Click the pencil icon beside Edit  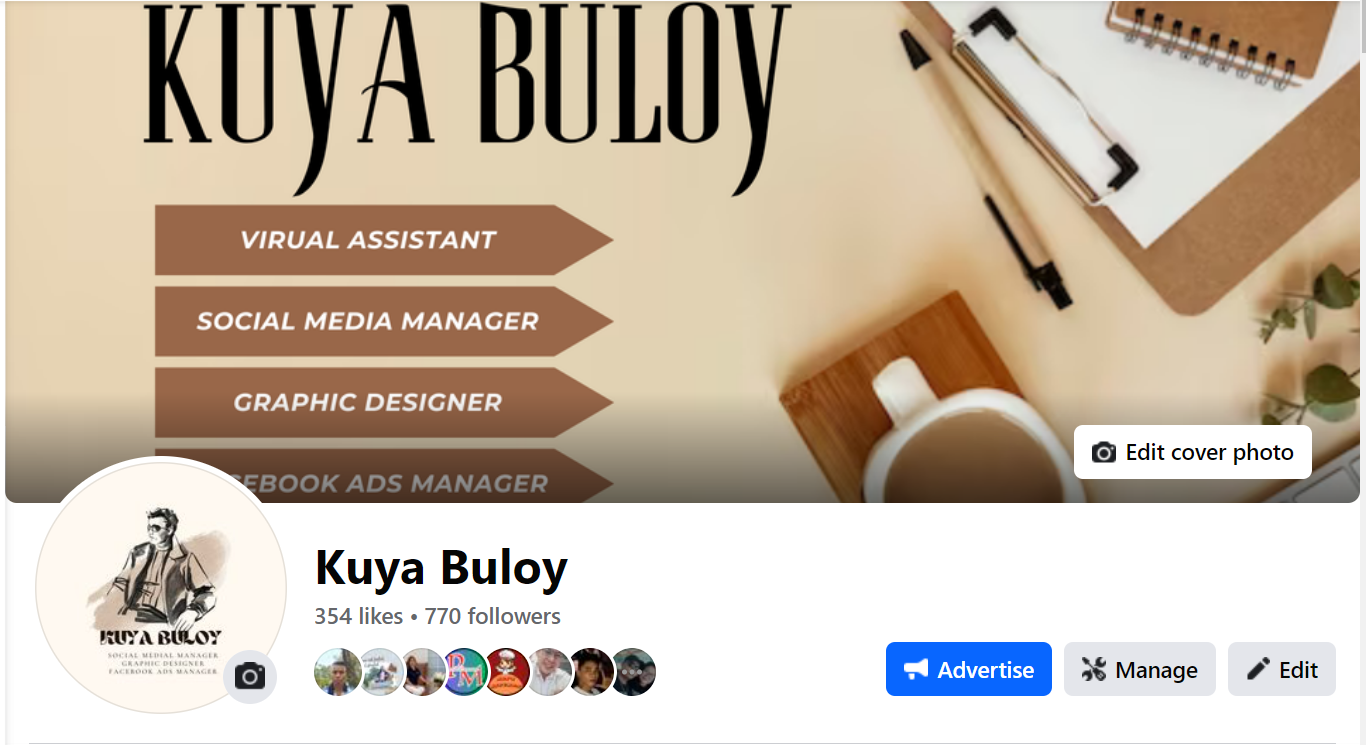point(1258,669)
